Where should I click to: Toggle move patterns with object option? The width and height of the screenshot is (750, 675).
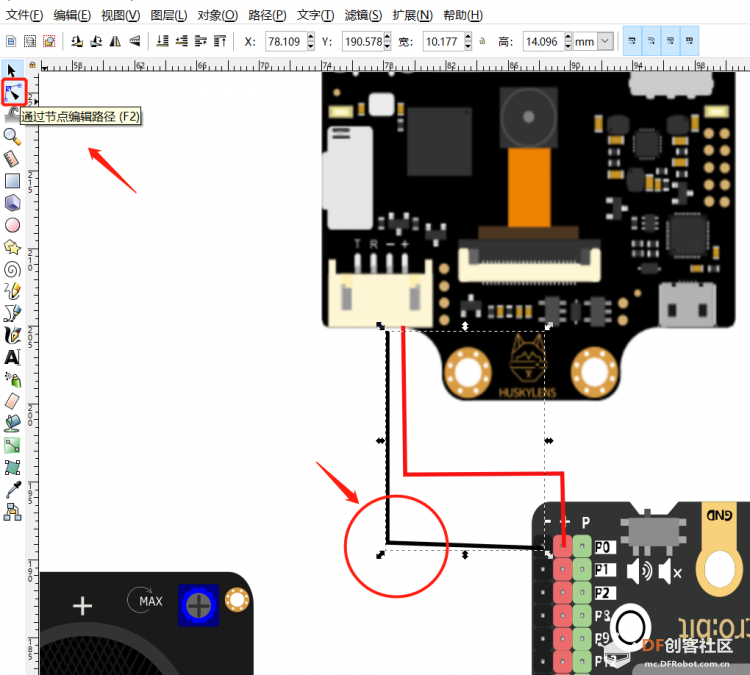click(689, 41)
